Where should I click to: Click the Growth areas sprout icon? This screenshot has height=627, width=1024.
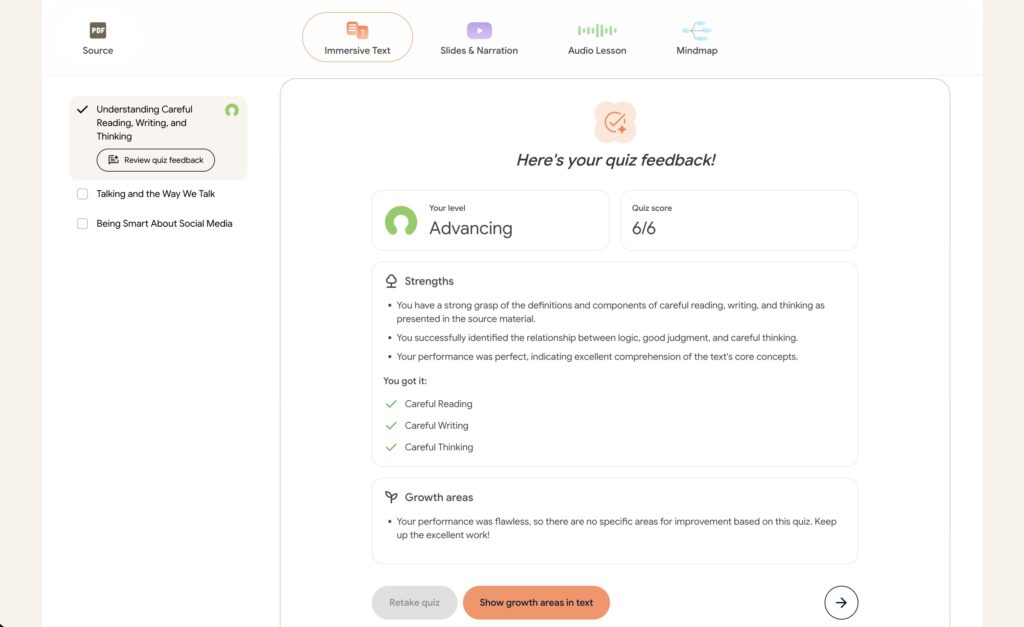pos(391,497)
